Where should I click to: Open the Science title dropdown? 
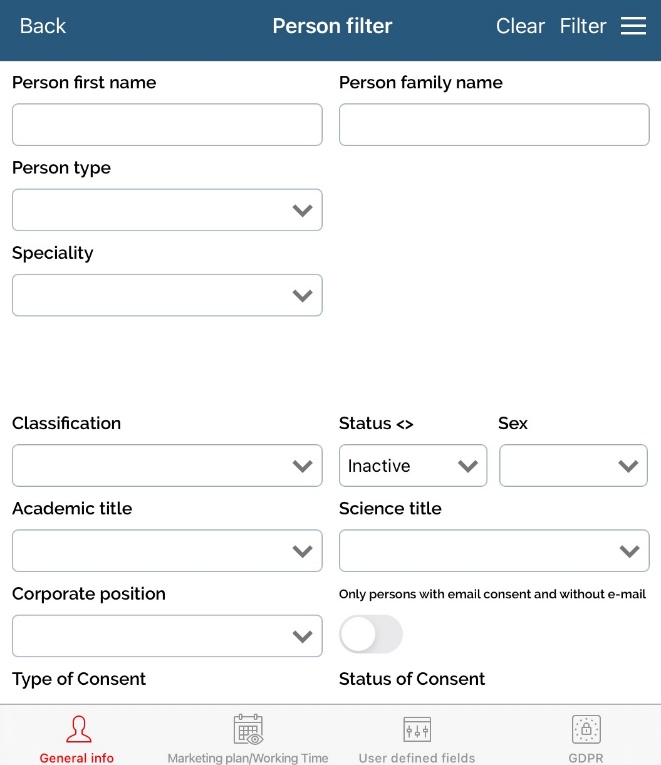pyautogui.click(x=494, y=551)
